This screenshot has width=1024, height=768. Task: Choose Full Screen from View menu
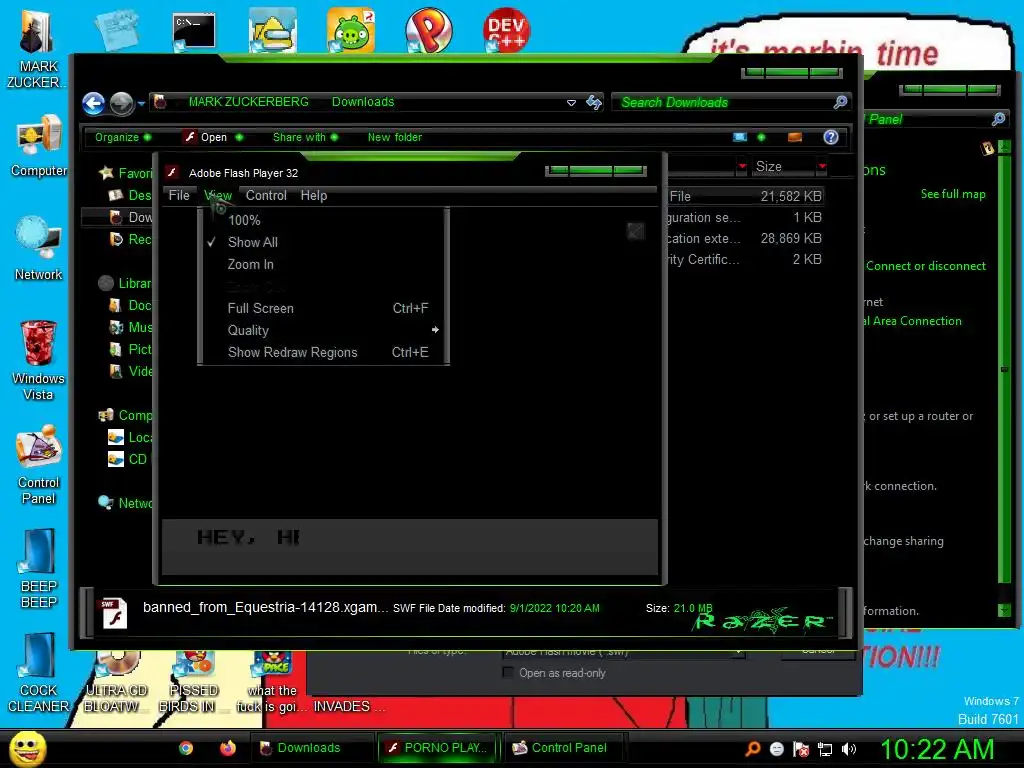(324, 308)
